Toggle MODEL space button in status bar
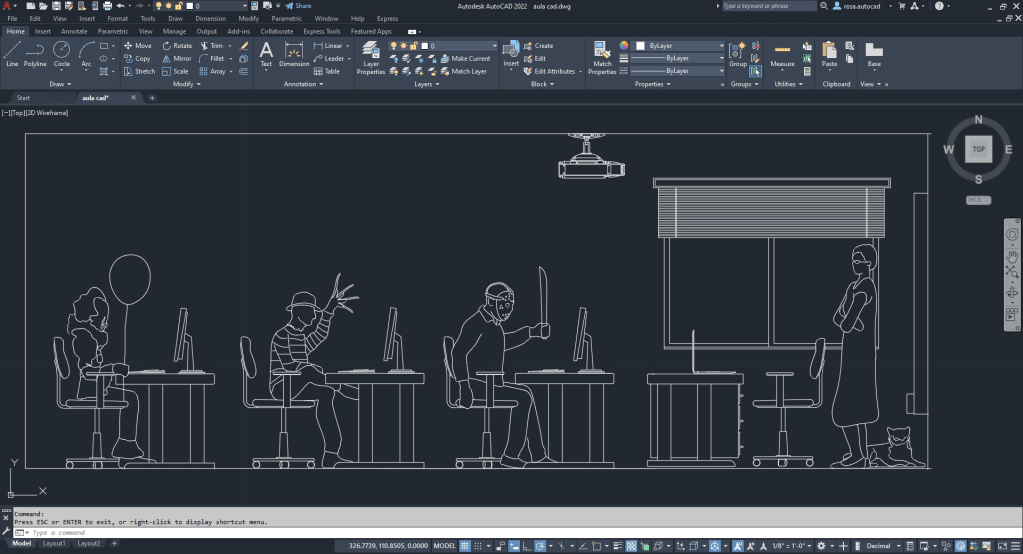 point(444,546)
